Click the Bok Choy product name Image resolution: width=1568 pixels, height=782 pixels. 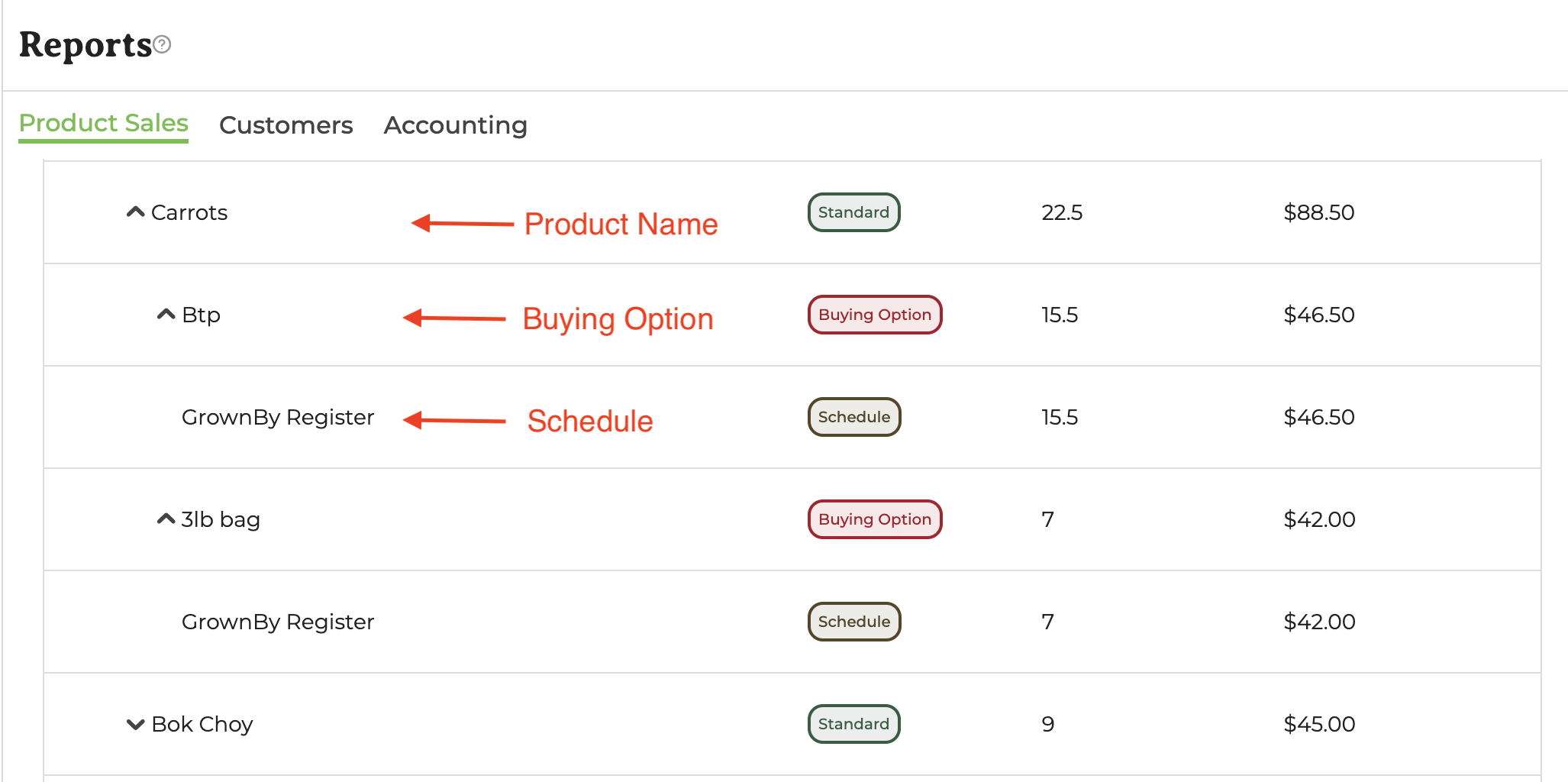202,724
